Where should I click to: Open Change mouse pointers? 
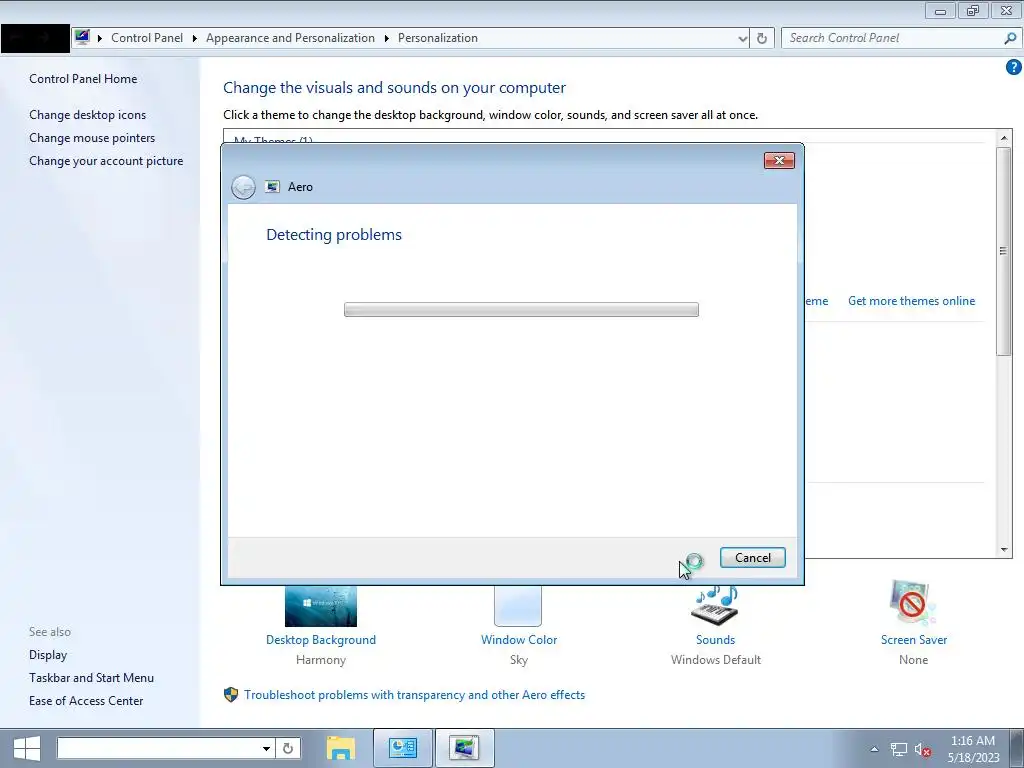click(92, 138)
